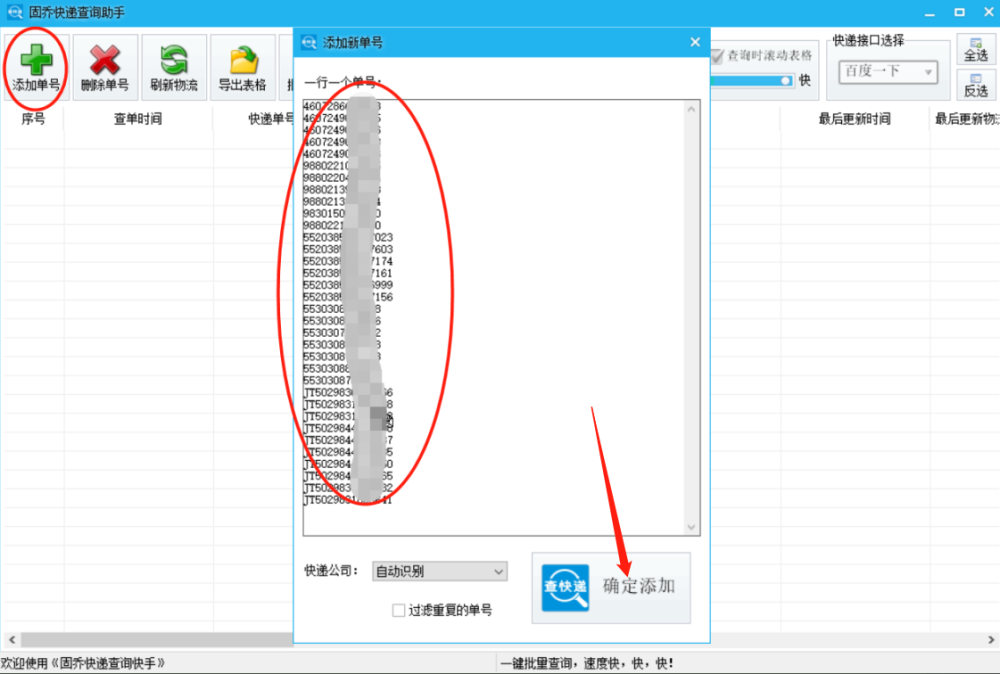Maximize the main application window

coord(959,13)
